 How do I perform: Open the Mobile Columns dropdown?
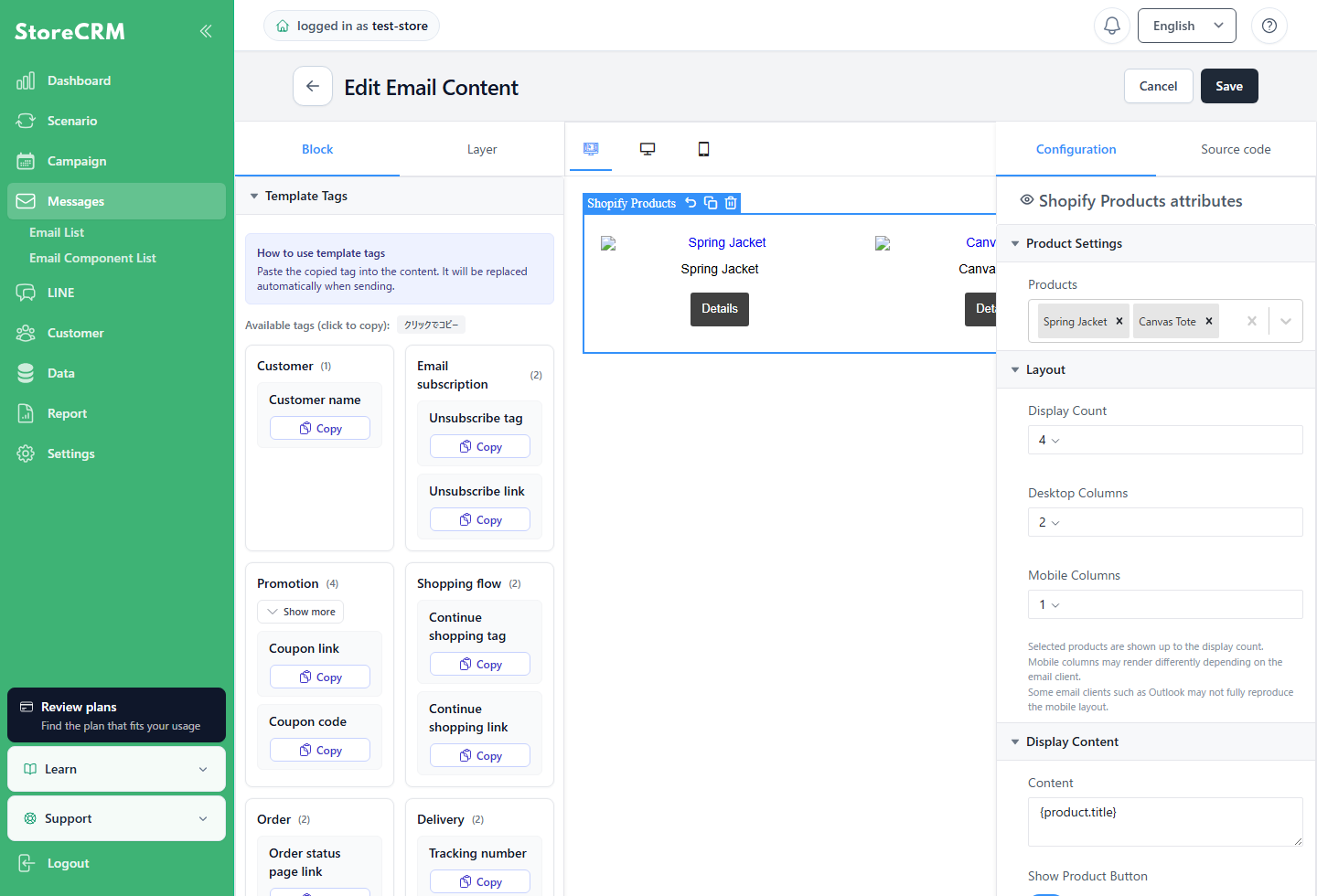click(1165, 604)
